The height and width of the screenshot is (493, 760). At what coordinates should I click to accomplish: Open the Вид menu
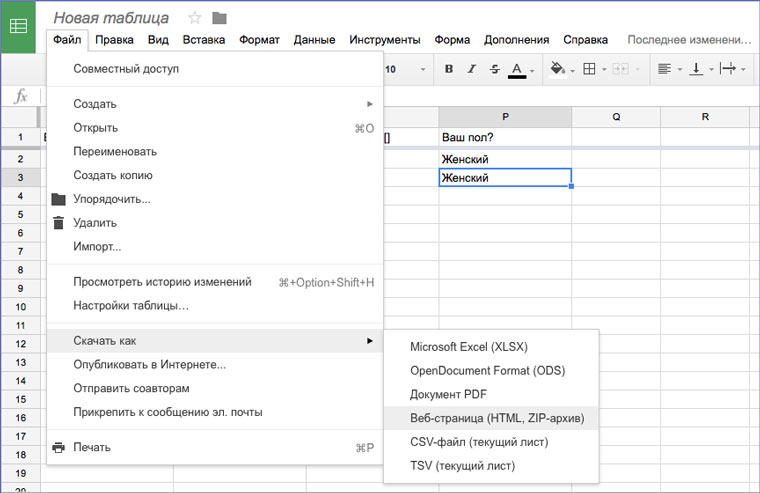(x=158, y=40)
